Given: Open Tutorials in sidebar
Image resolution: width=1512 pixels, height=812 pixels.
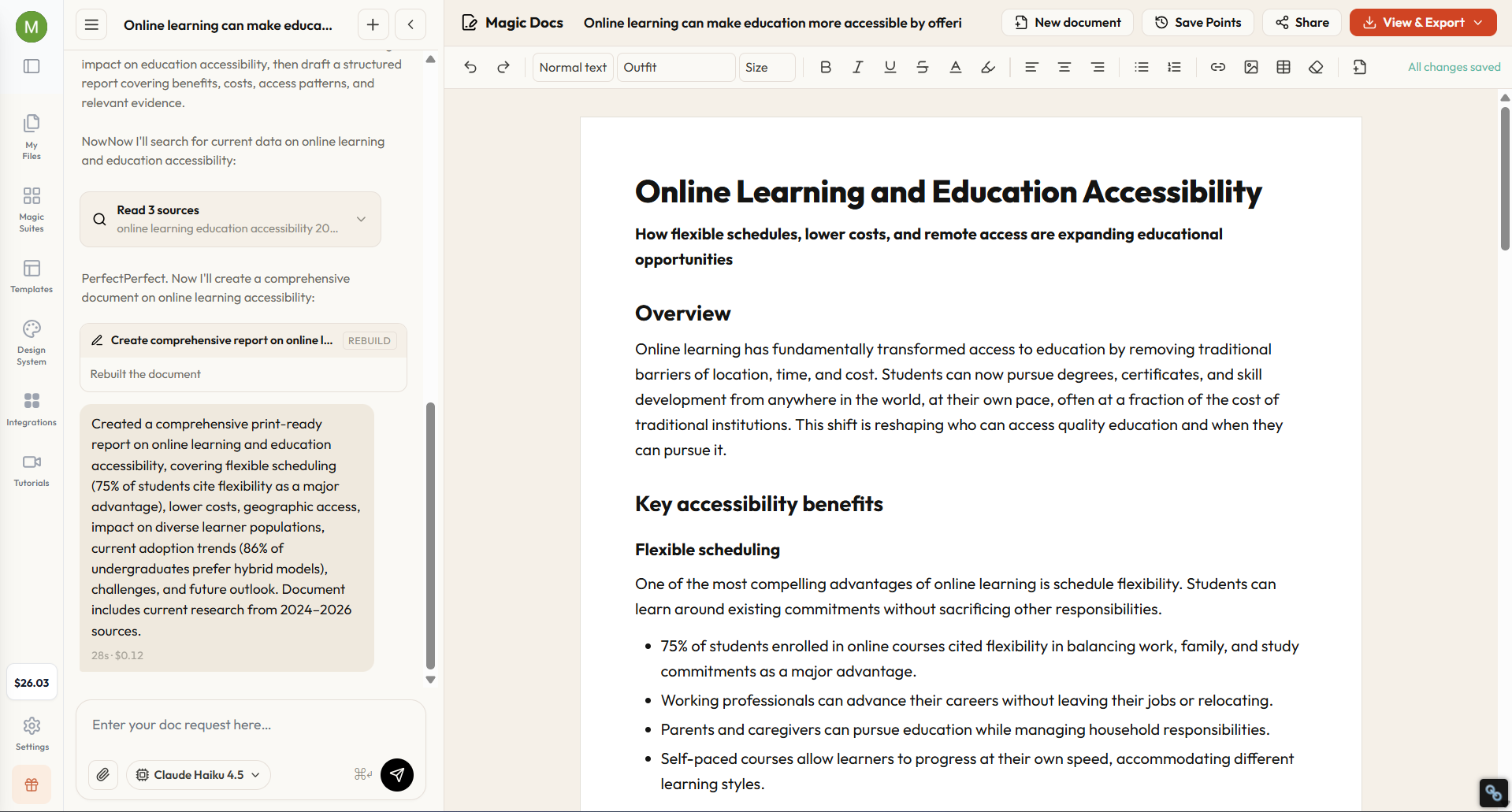Looking at the screenshot, I should tap(32, 470).
